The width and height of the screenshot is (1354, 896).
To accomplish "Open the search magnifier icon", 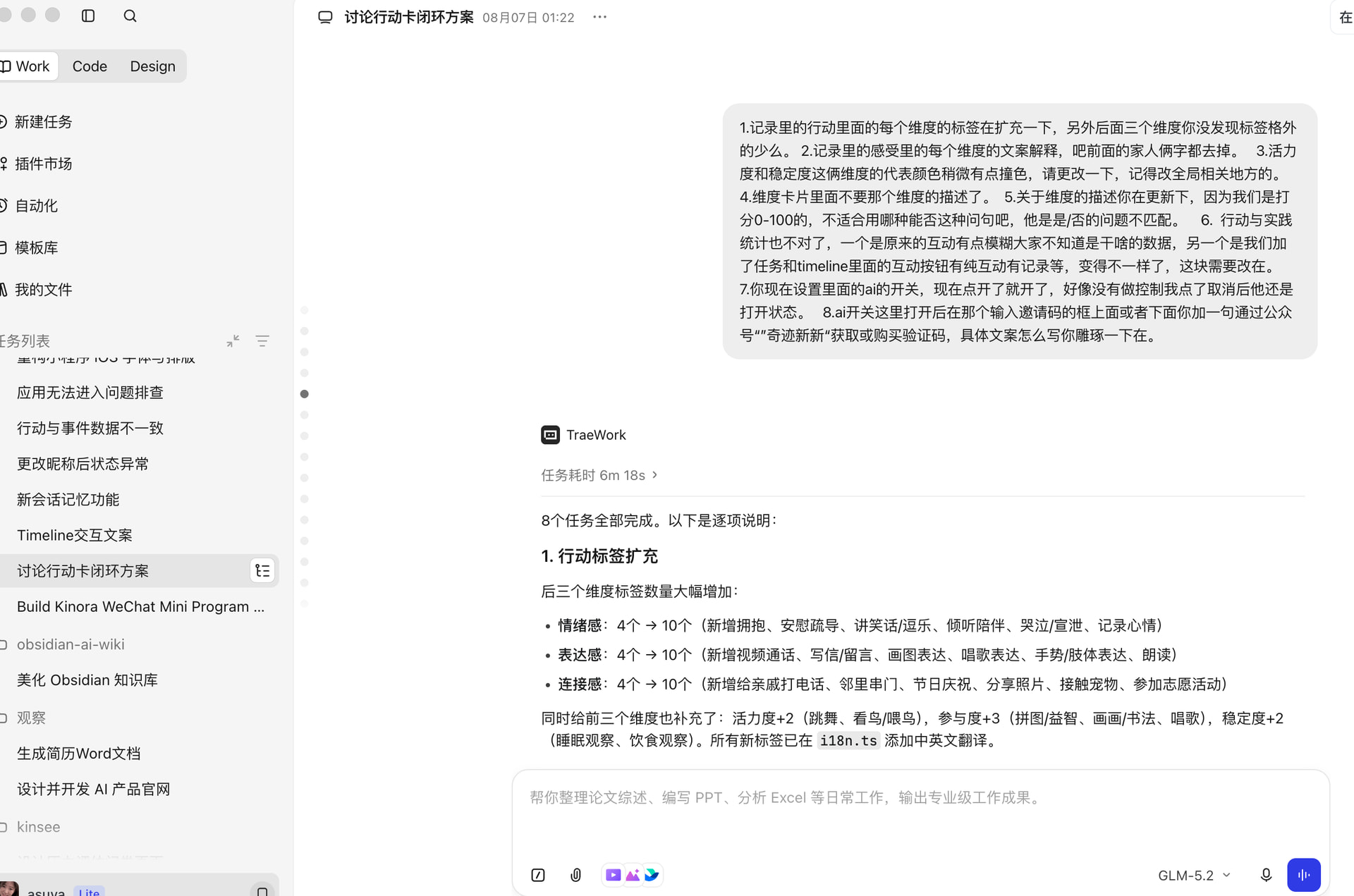I will [x=130, y=16].
